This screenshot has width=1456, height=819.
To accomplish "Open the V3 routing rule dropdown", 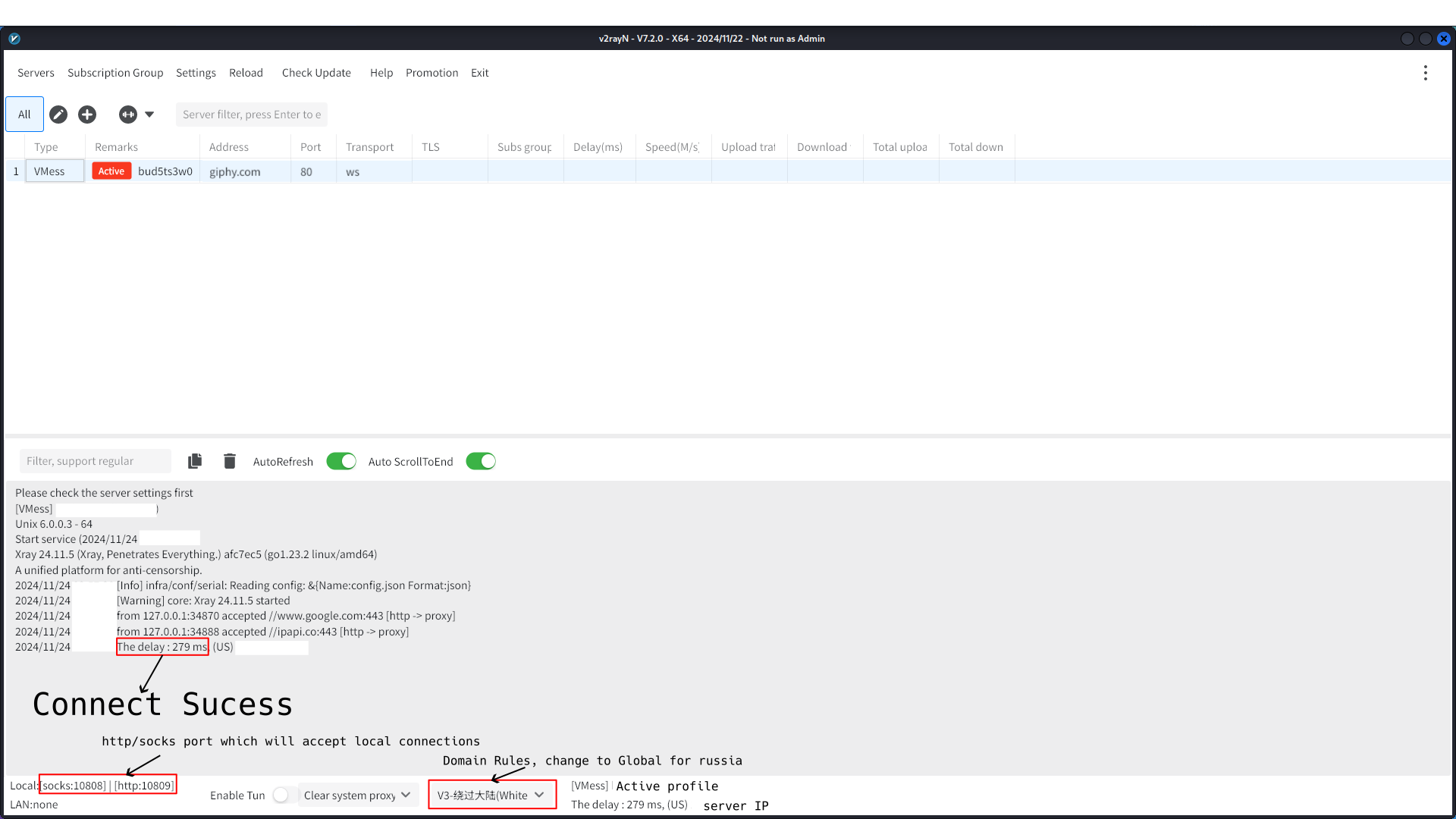I will [x=491, y=795].
